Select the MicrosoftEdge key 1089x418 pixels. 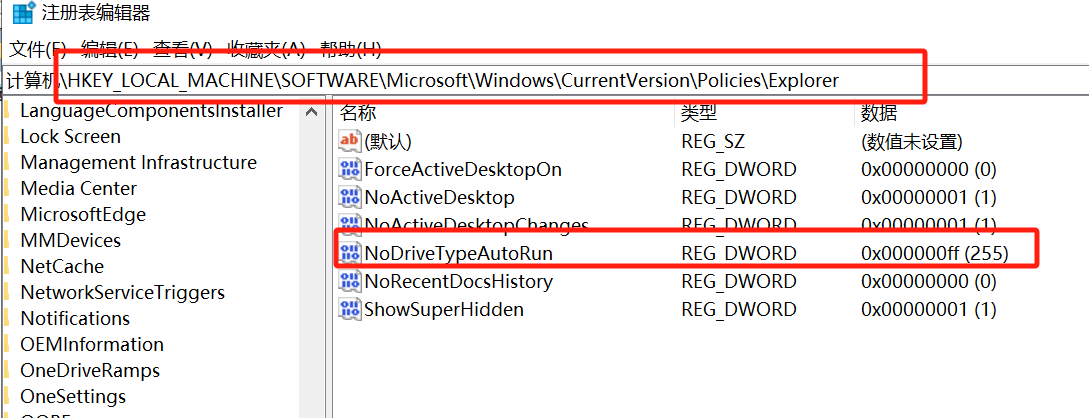point(83,215)
